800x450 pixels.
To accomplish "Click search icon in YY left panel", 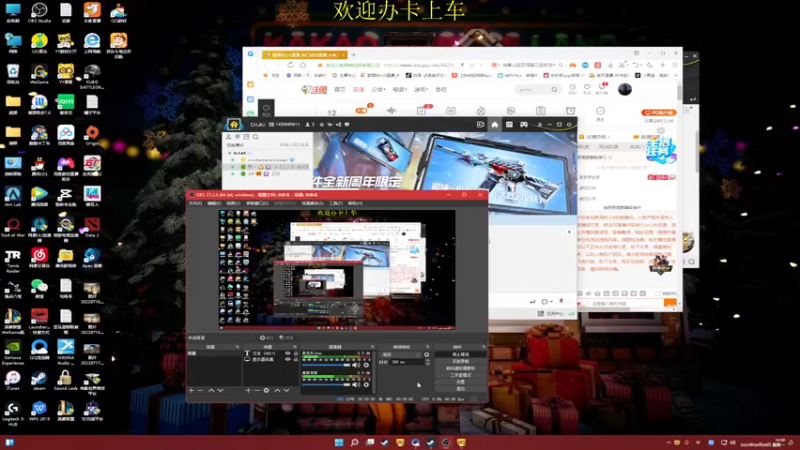I will tap(256, 137).
